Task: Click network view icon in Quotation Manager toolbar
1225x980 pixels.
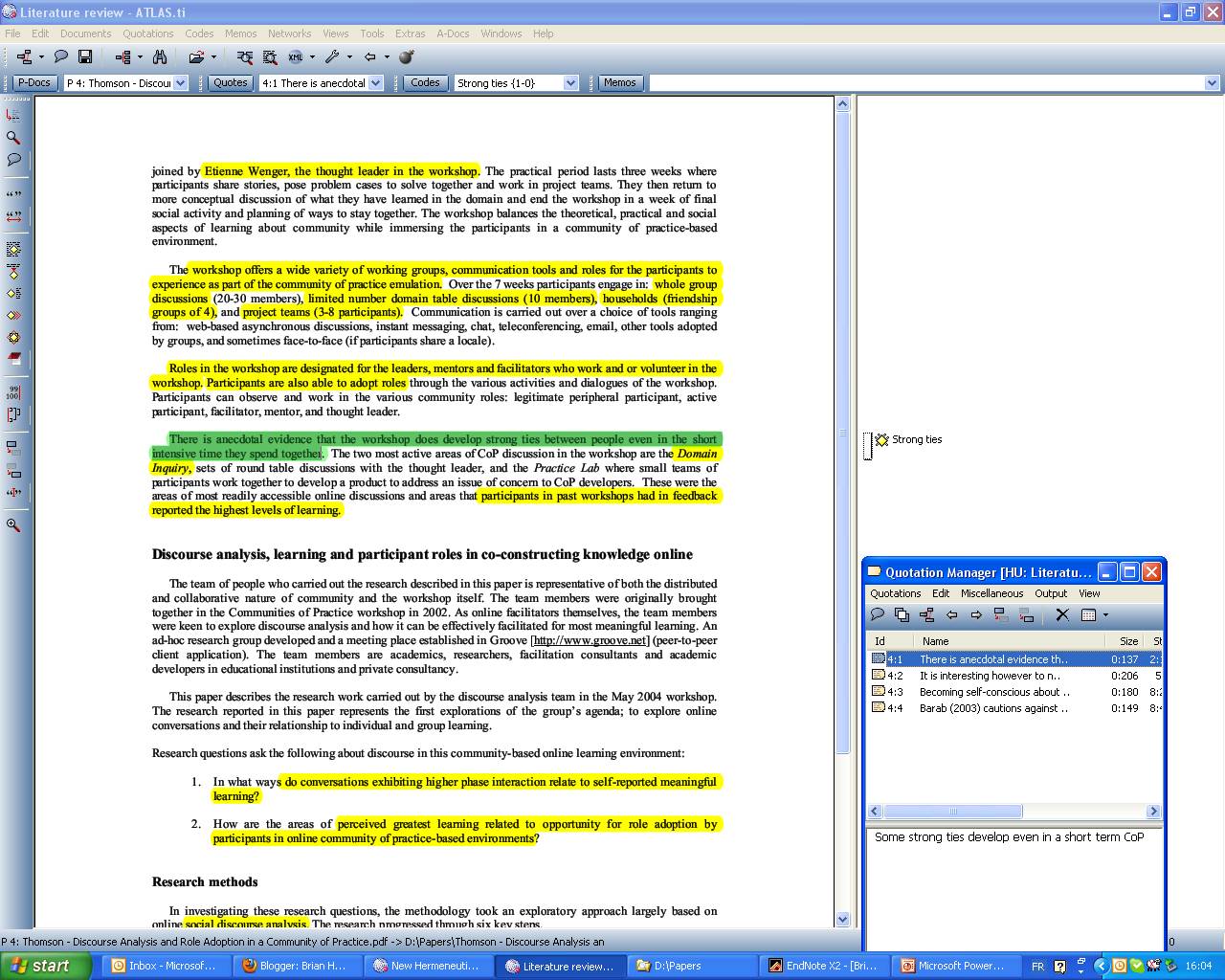Action: 926,614
